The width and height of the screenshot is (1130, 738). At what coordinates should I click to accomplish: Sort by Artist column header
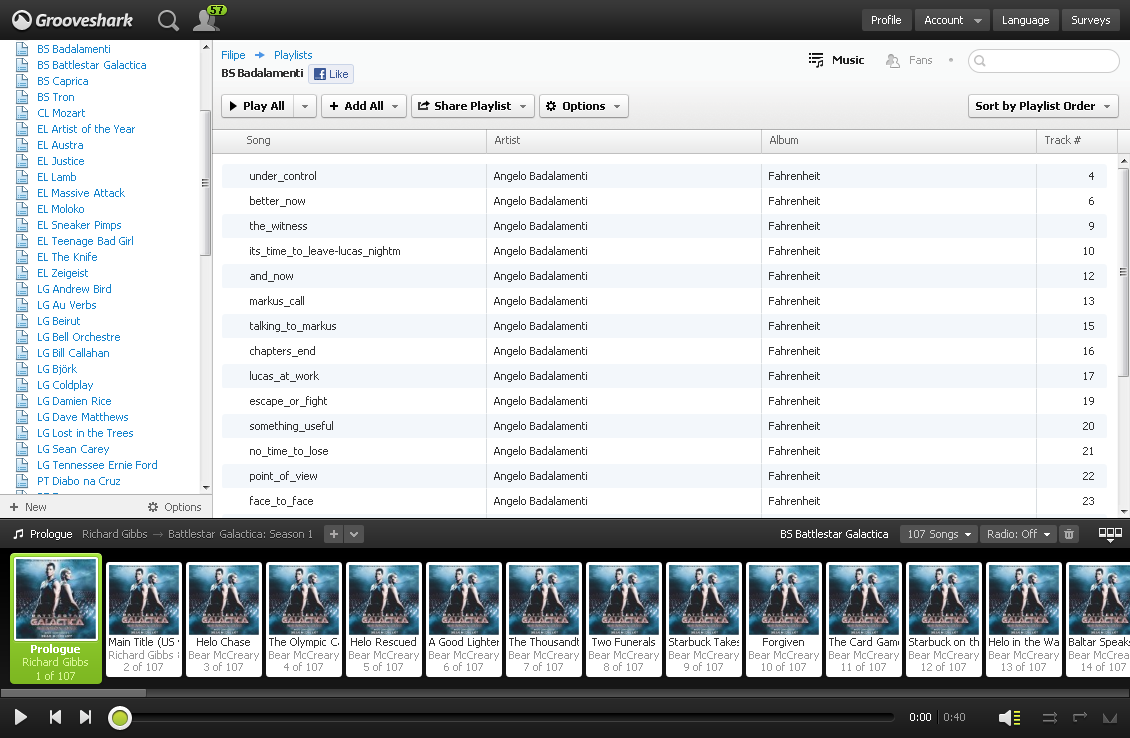(x=624, y=141)
